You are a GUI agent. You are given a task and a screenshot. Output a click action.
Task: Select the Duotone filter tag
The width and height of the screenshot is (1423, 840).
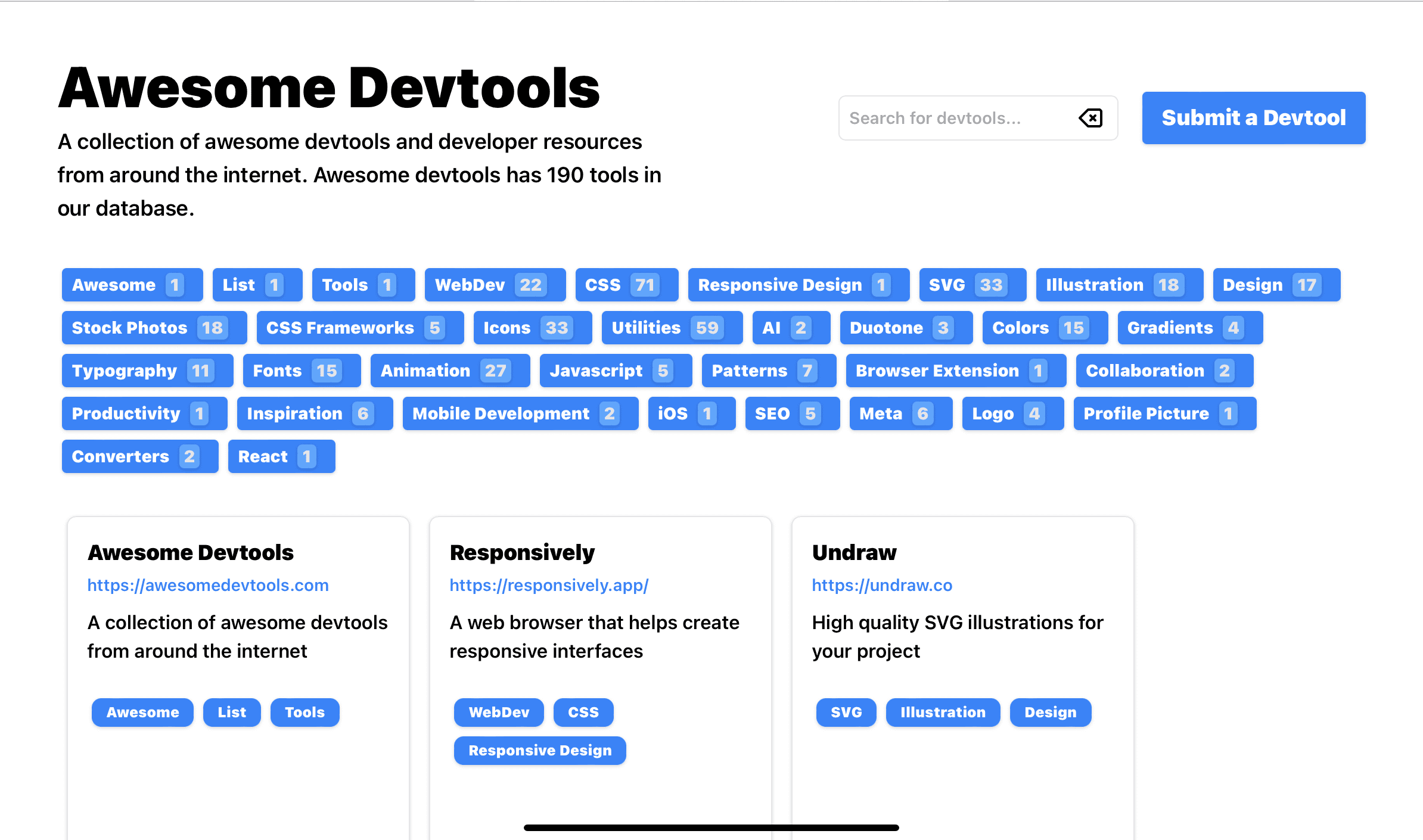click(906, 328)
